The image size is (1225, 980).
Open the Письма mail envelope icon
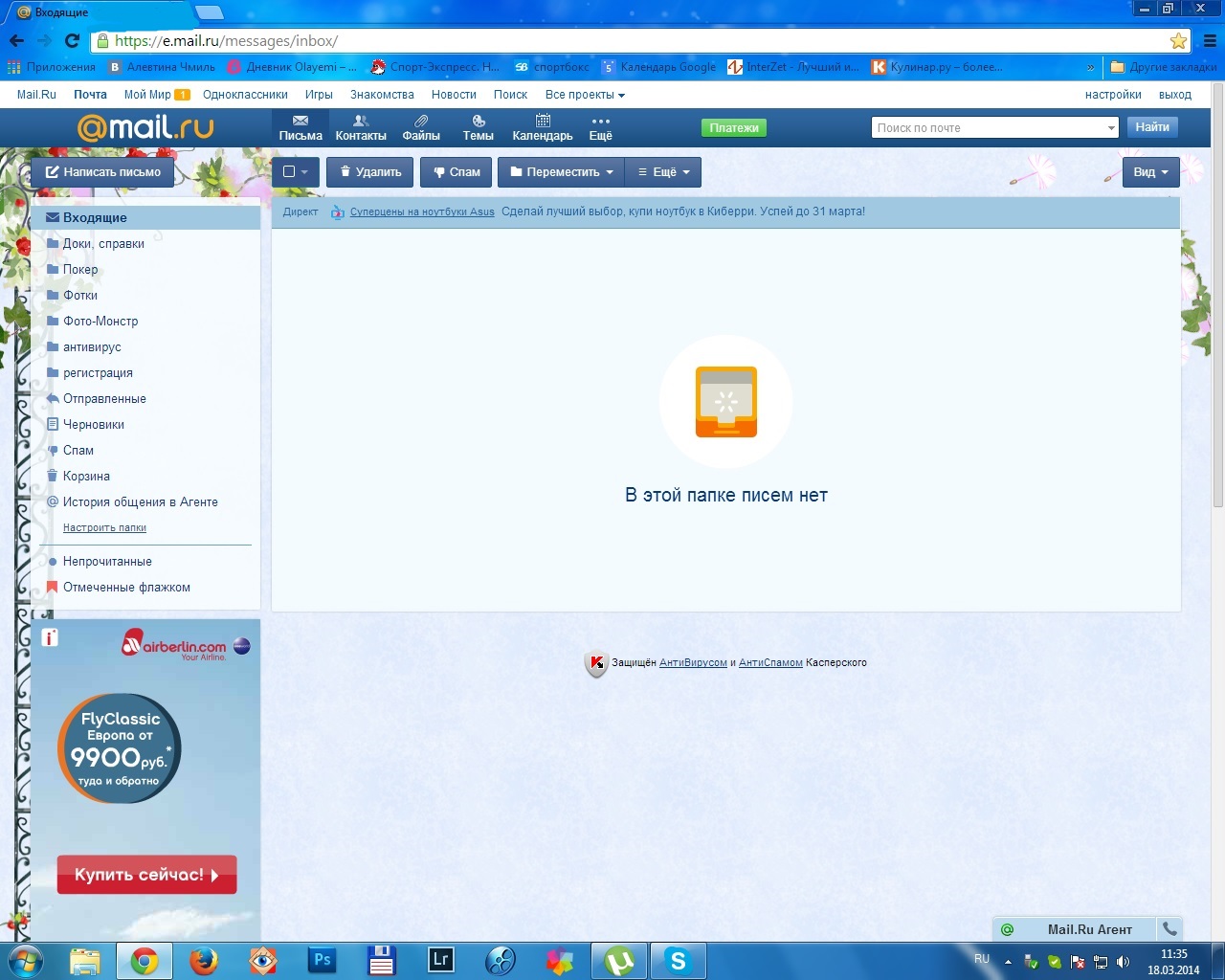pyautogui.click(x=301, y=122)
